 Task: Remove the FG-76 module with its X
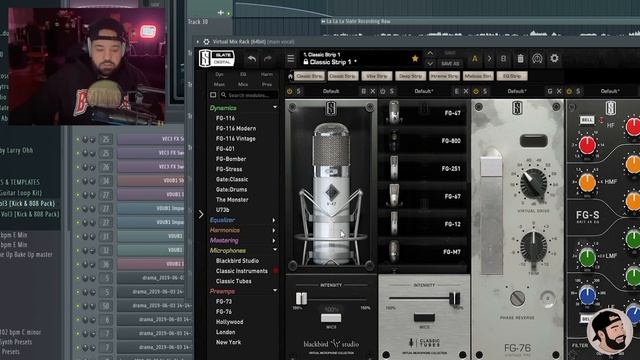pyautogui.click(x=559, y=91)
